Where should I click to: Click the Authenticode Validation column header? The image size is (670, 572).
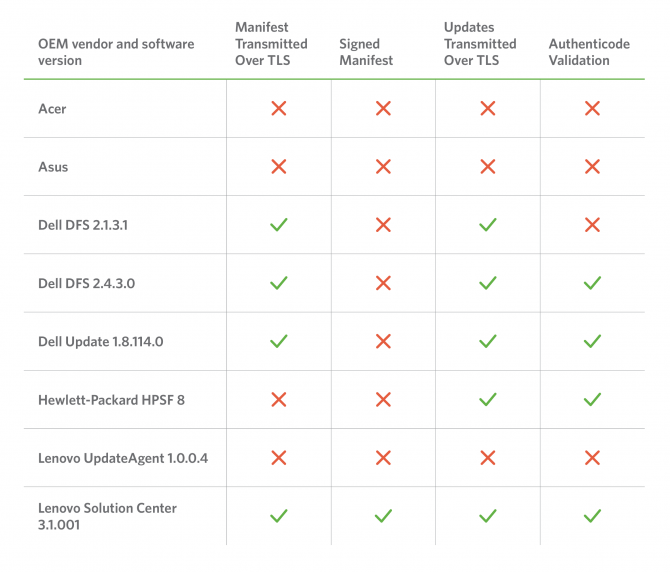589,52
